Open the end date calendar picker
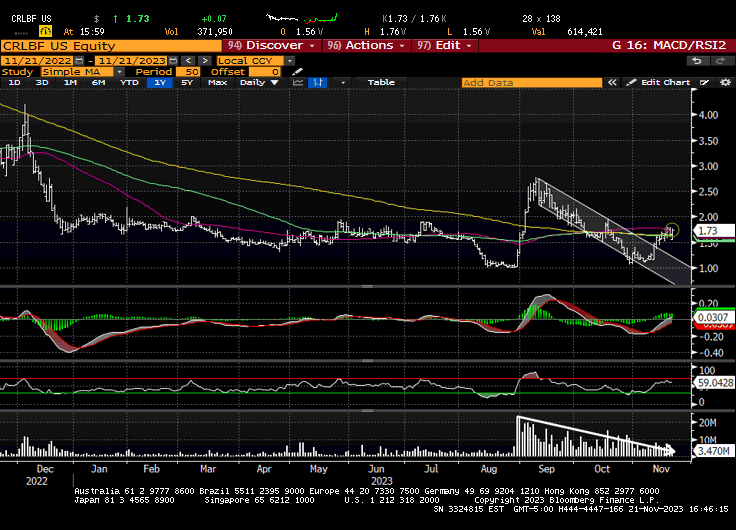This screenshot has width=736, height=530. (x=173, y=61)
